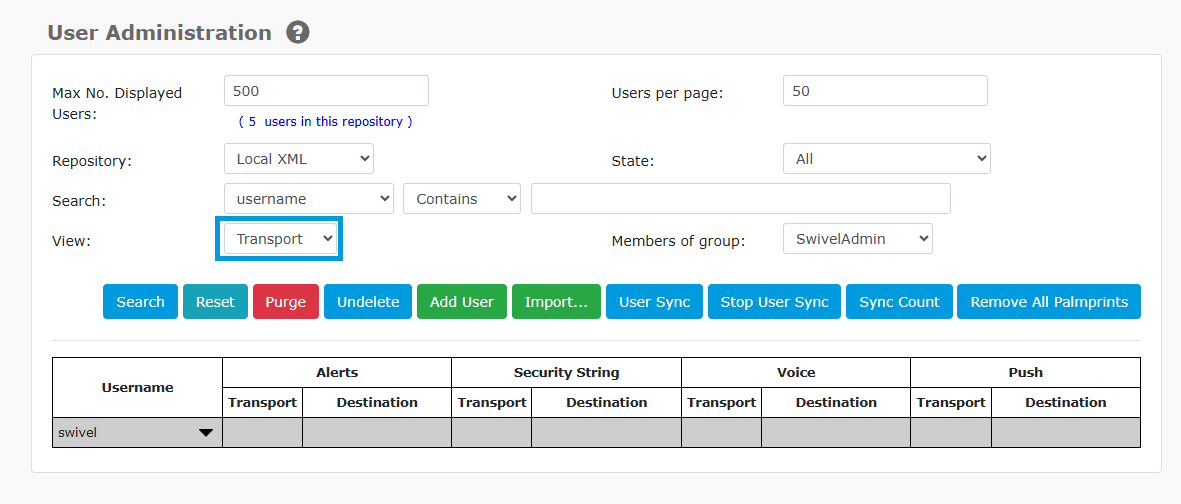Click the Destination header under Voice

836,402
